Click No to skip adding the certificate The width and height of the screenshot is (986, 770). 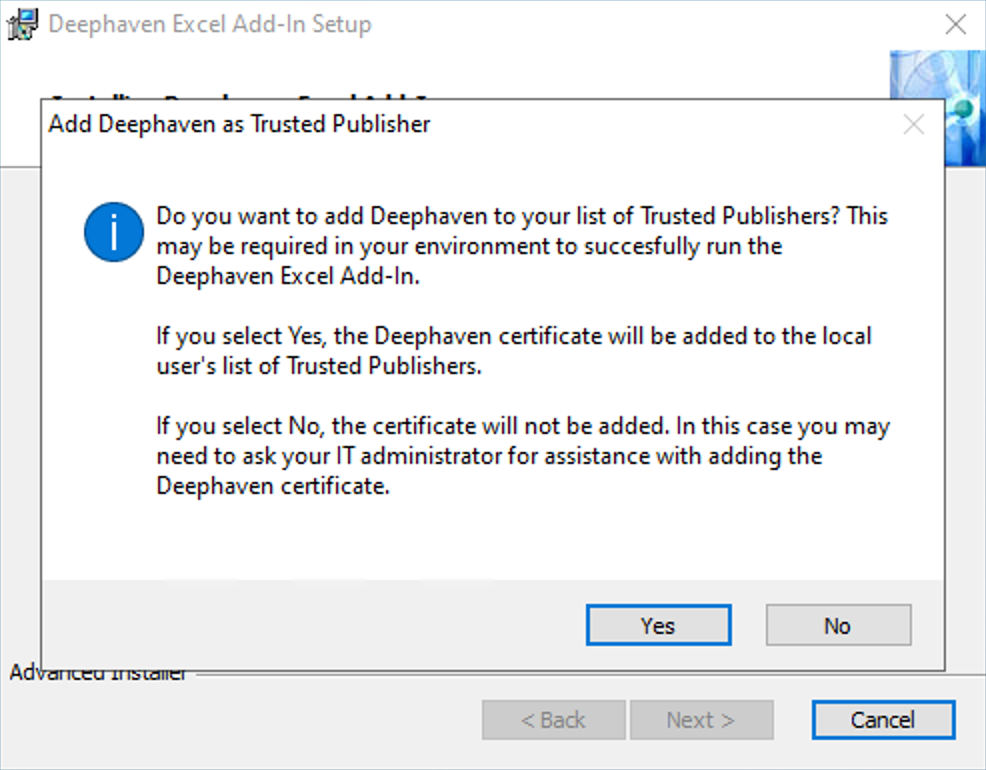pyautogui.click(x=838, y=625)
